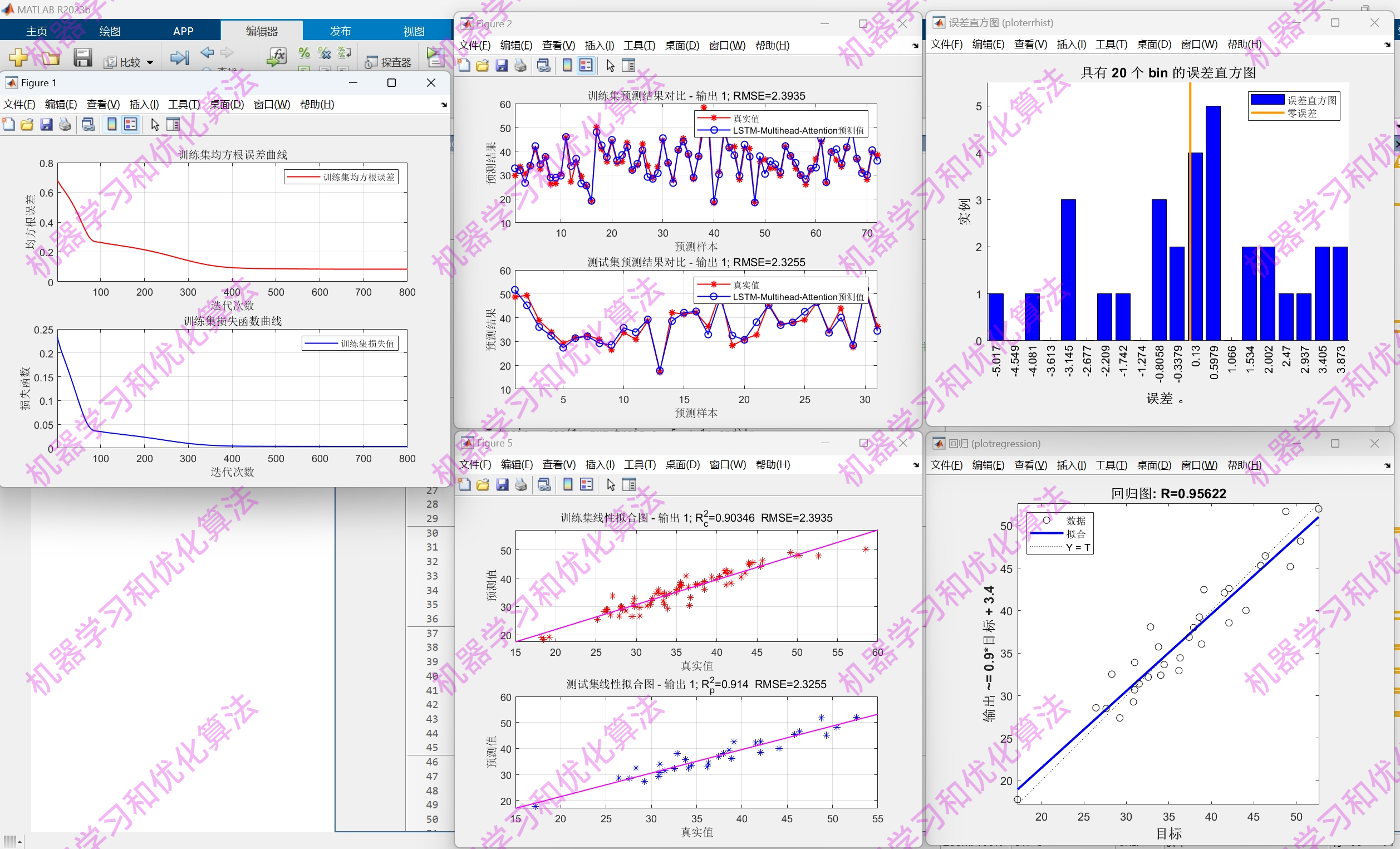
Task: Click Print Figure icon in Figure 1
Action: tap(65, 125)
